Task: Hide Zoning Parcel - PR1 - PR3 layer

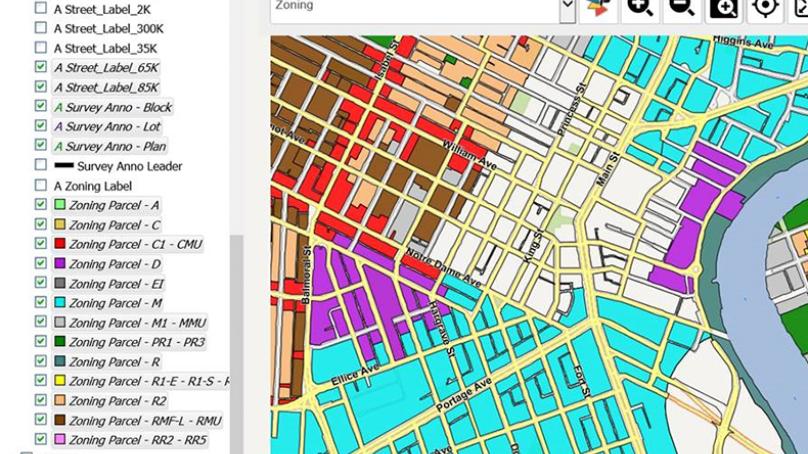Action: point(41,341)
